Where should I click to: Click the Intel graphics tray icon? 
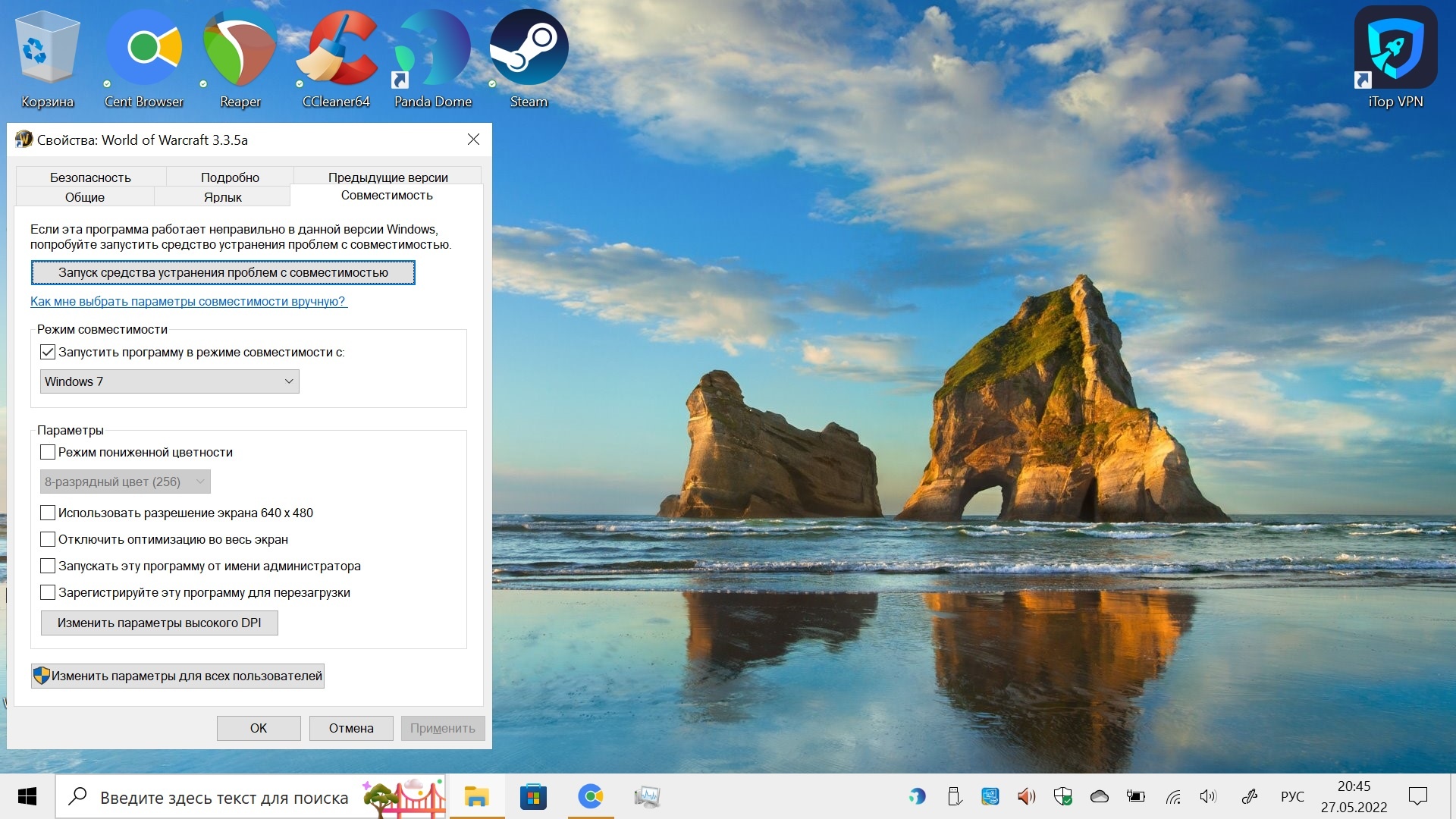(x=990, y=796)
